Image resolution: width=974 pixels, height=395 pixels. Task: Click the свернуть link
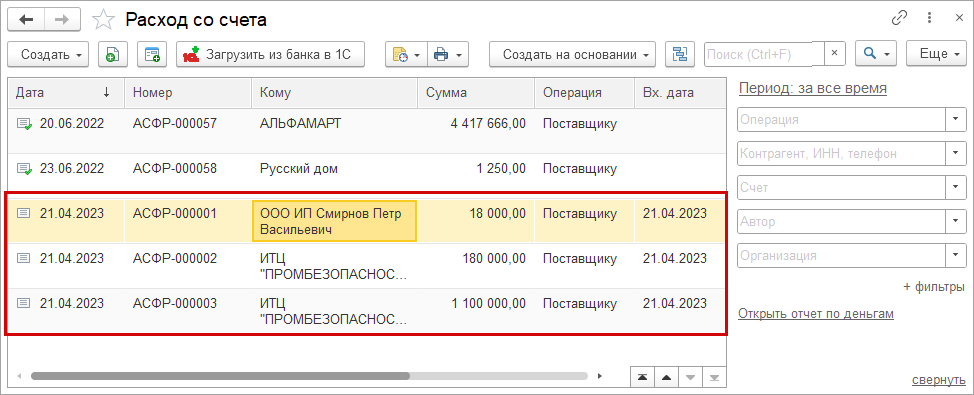click(938, 379)
